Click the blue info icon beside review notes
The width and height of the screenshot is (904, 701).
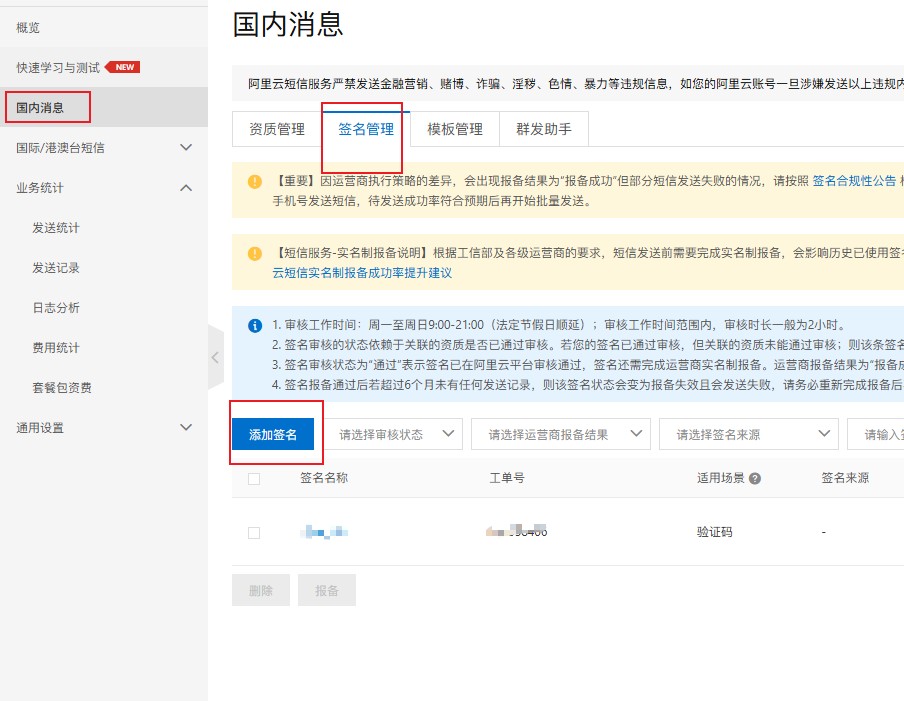click(x=254, y=326)
